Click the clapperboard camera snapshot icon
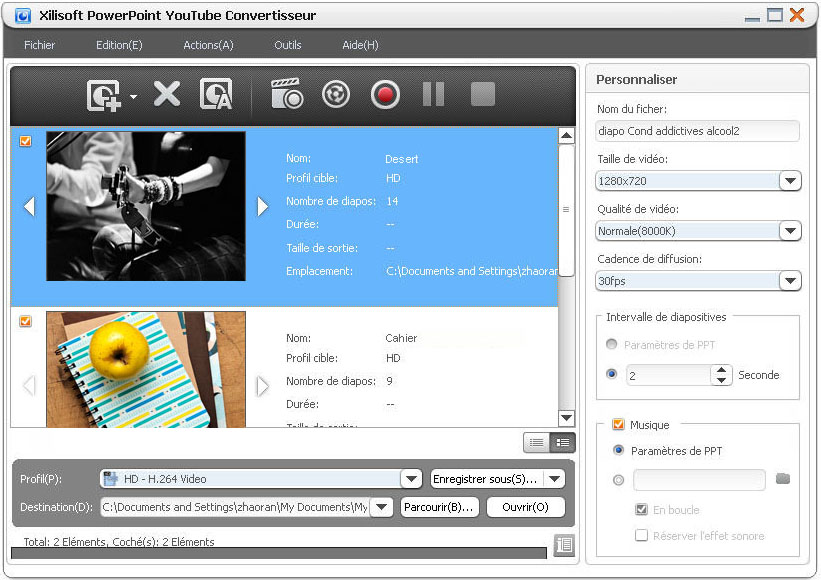Viewport: 821px width, 580px height. (x=286, y=94)
